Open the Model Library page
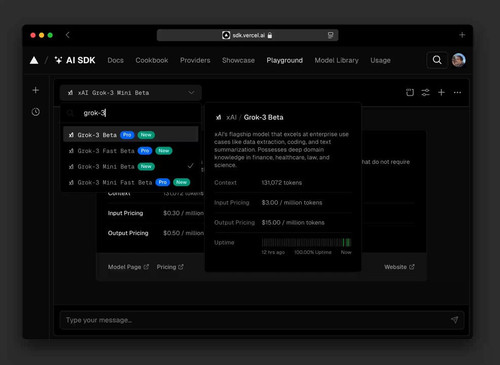Image resolution: width=500 pixels, height=365 pixels. [x=337, y=60]
